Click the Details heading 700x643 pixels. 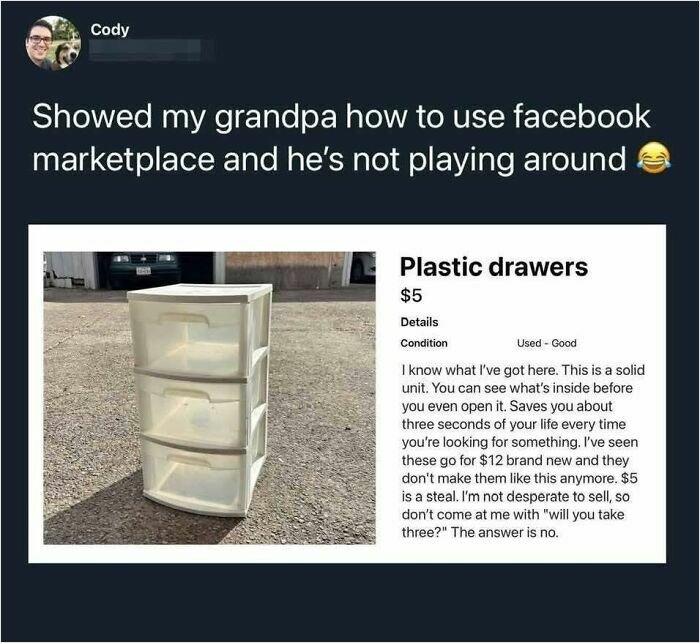pos(419,322)
